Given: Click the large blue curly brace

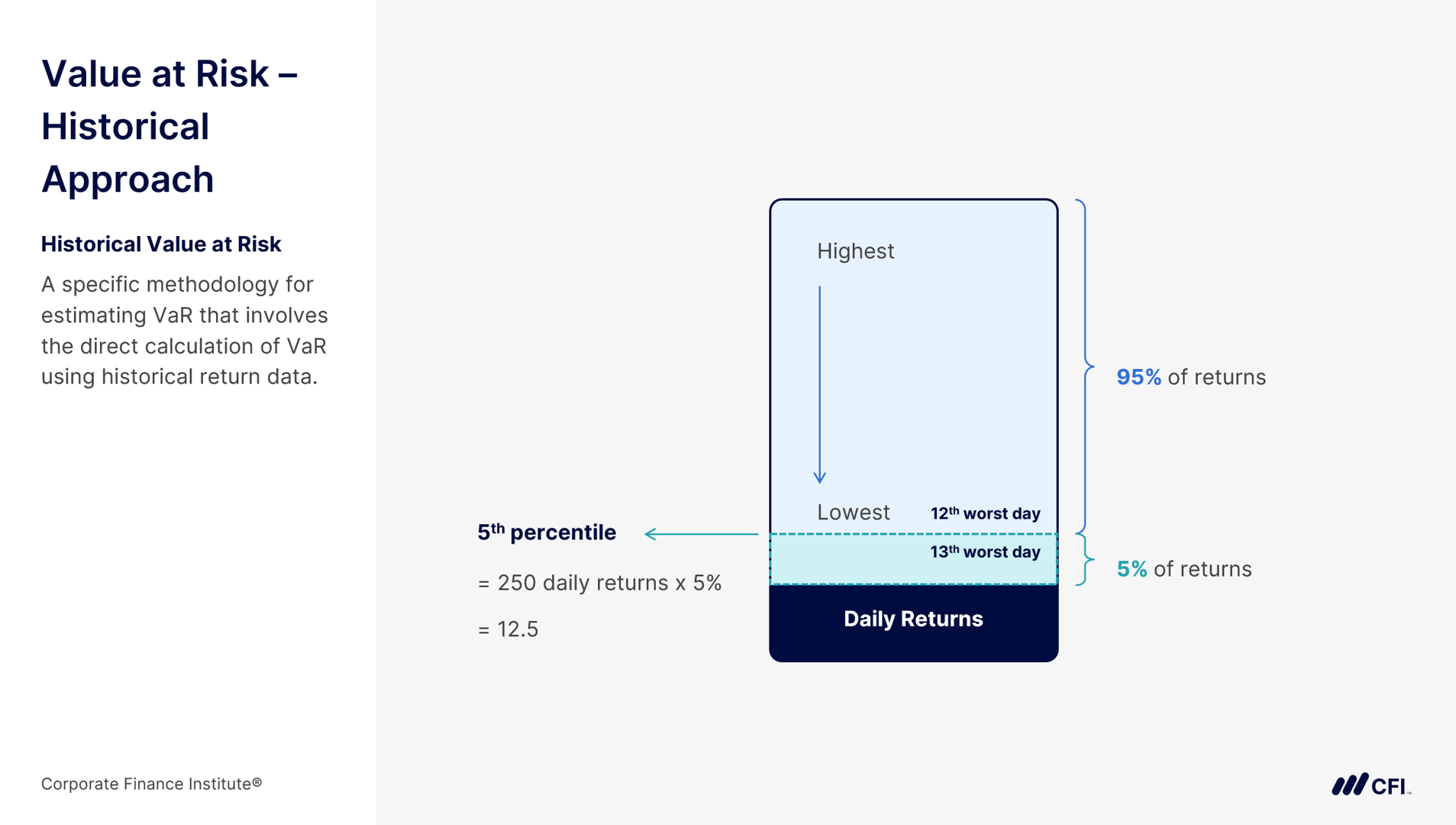Looking at the screenshot, I should tap(1085, 367).
